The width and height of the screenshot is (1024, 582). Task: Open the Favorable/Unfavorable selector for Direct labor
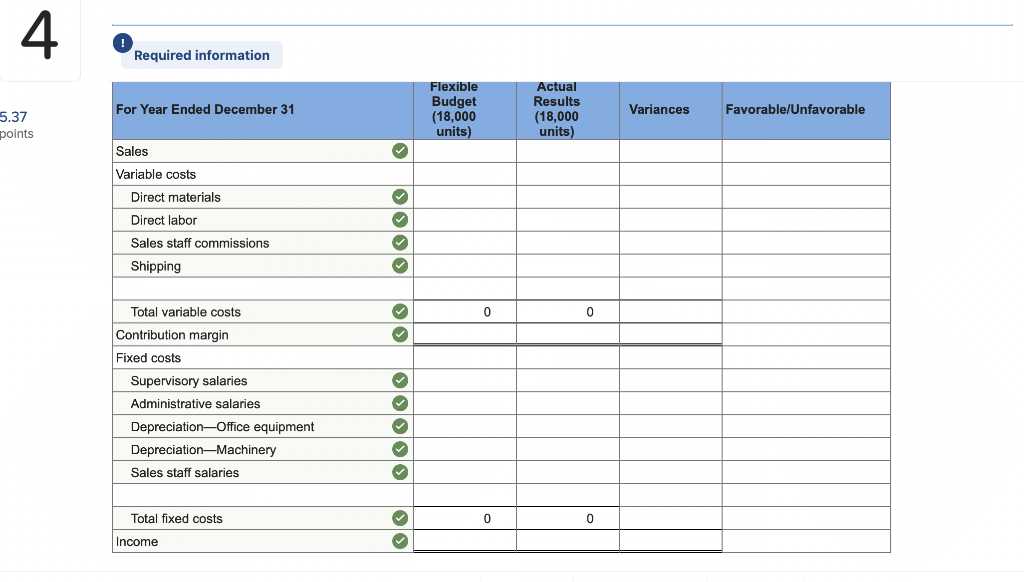point(805,219)
